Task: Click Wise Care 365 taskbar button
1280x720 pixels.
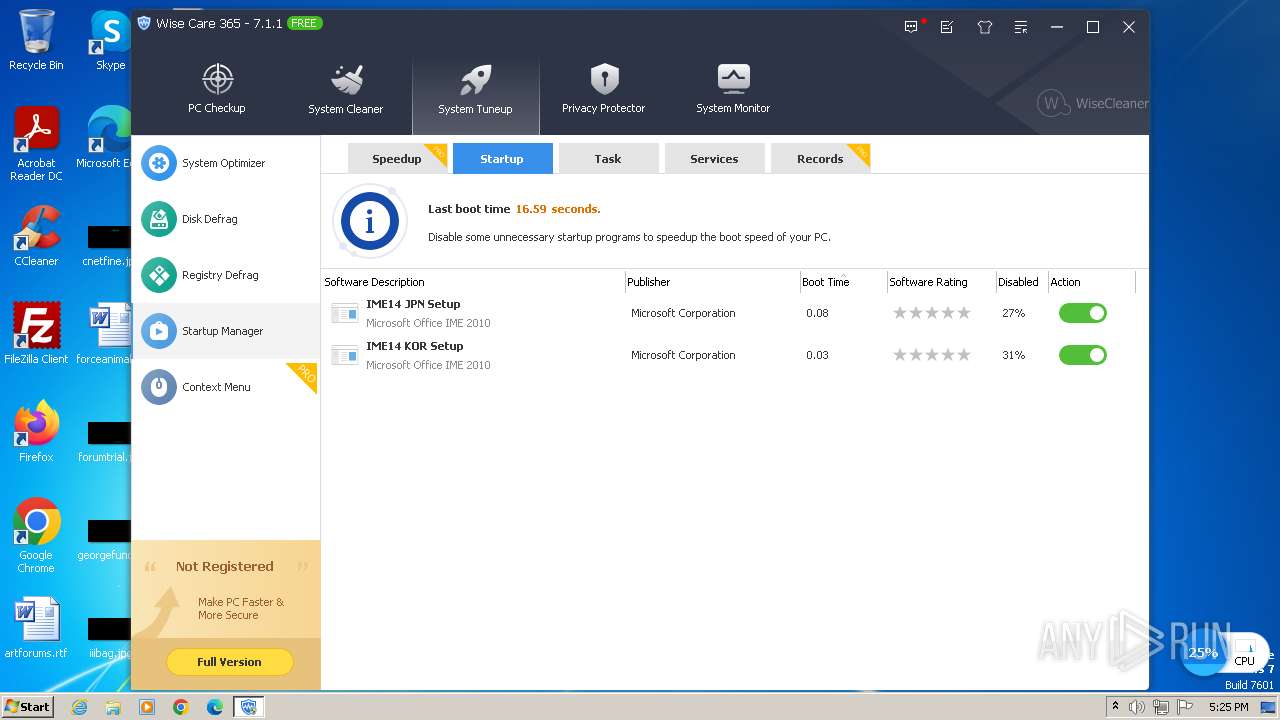Action: [249, 707]
